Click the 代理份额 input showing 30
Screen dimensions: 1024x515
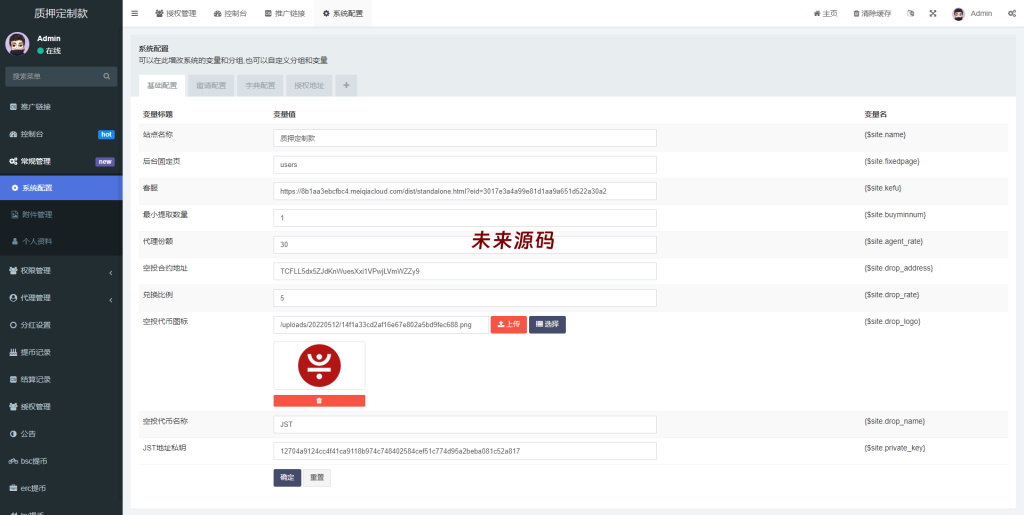pyautogui.click(x=465, y=245)
